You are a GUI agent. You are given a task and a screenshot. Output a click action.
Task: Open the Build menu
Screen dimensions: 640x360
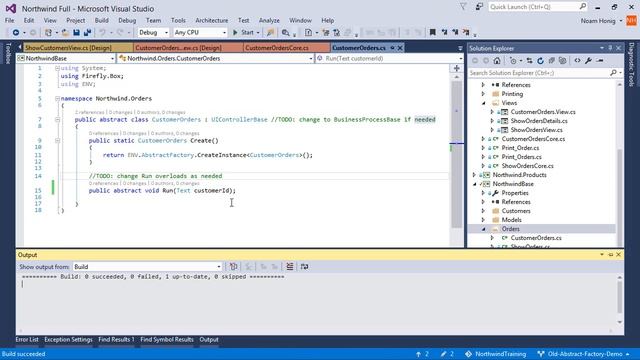coord(101,20)
